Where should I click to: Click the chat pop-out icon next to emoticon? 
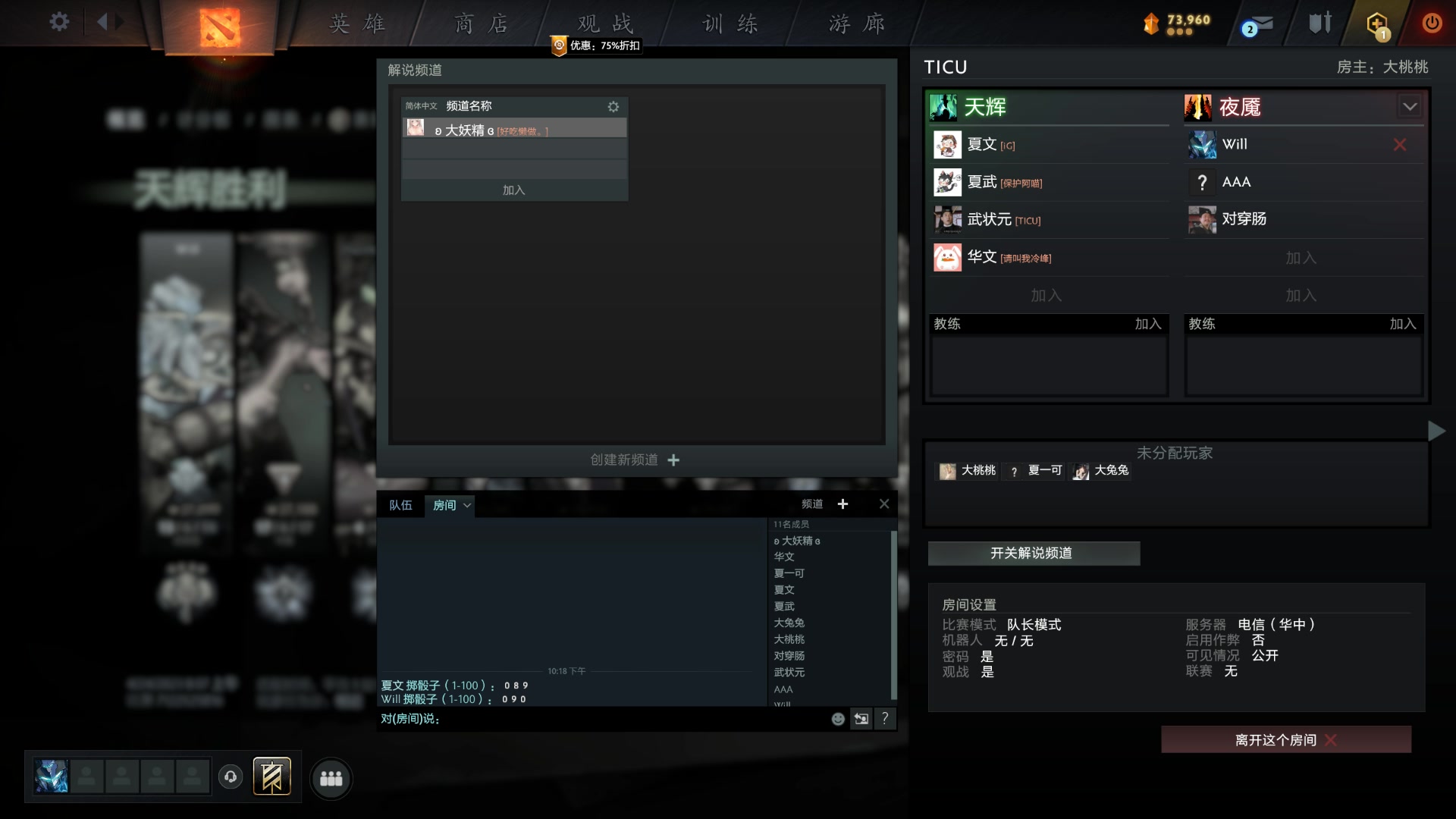tap(861, 719)
